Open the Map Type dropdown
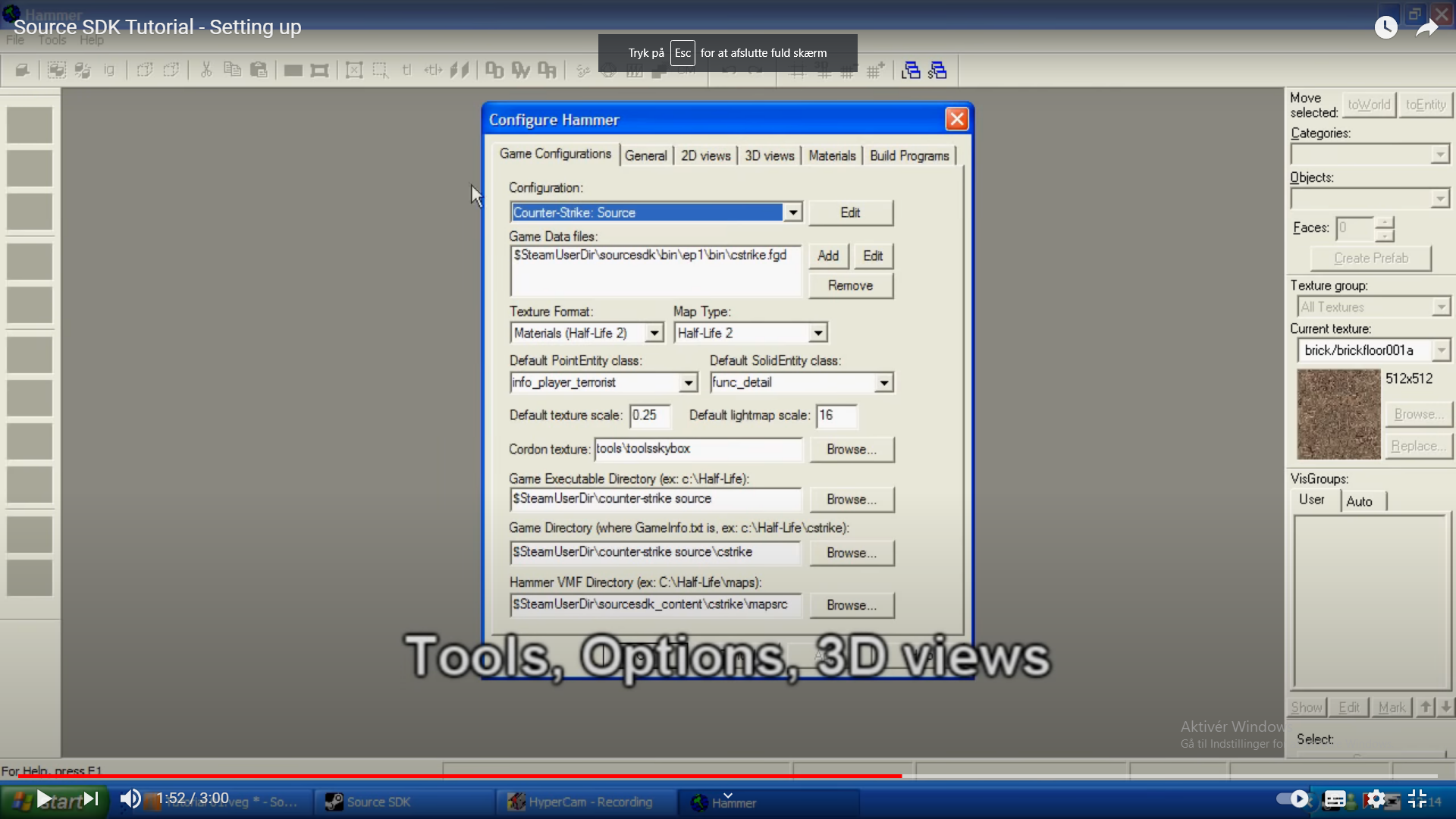Image resolution: width=1456 pixels, height=819 pixels. (817, 333)
